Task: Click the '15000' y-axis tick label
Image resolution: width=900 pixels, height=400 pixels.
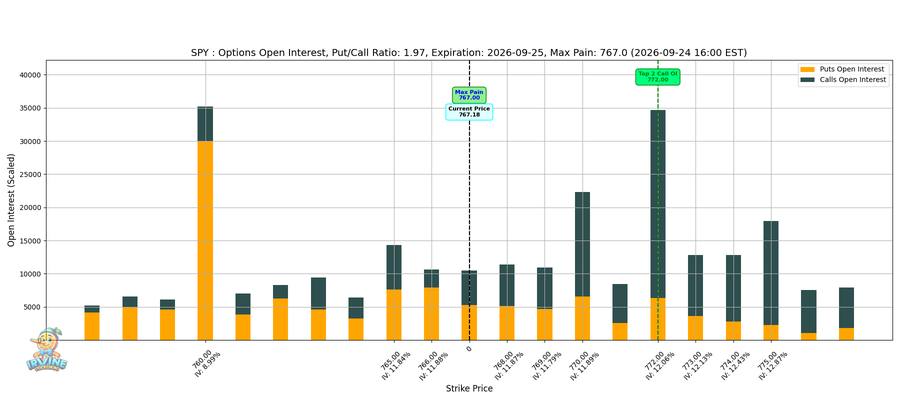Action: tap(32, 241)
